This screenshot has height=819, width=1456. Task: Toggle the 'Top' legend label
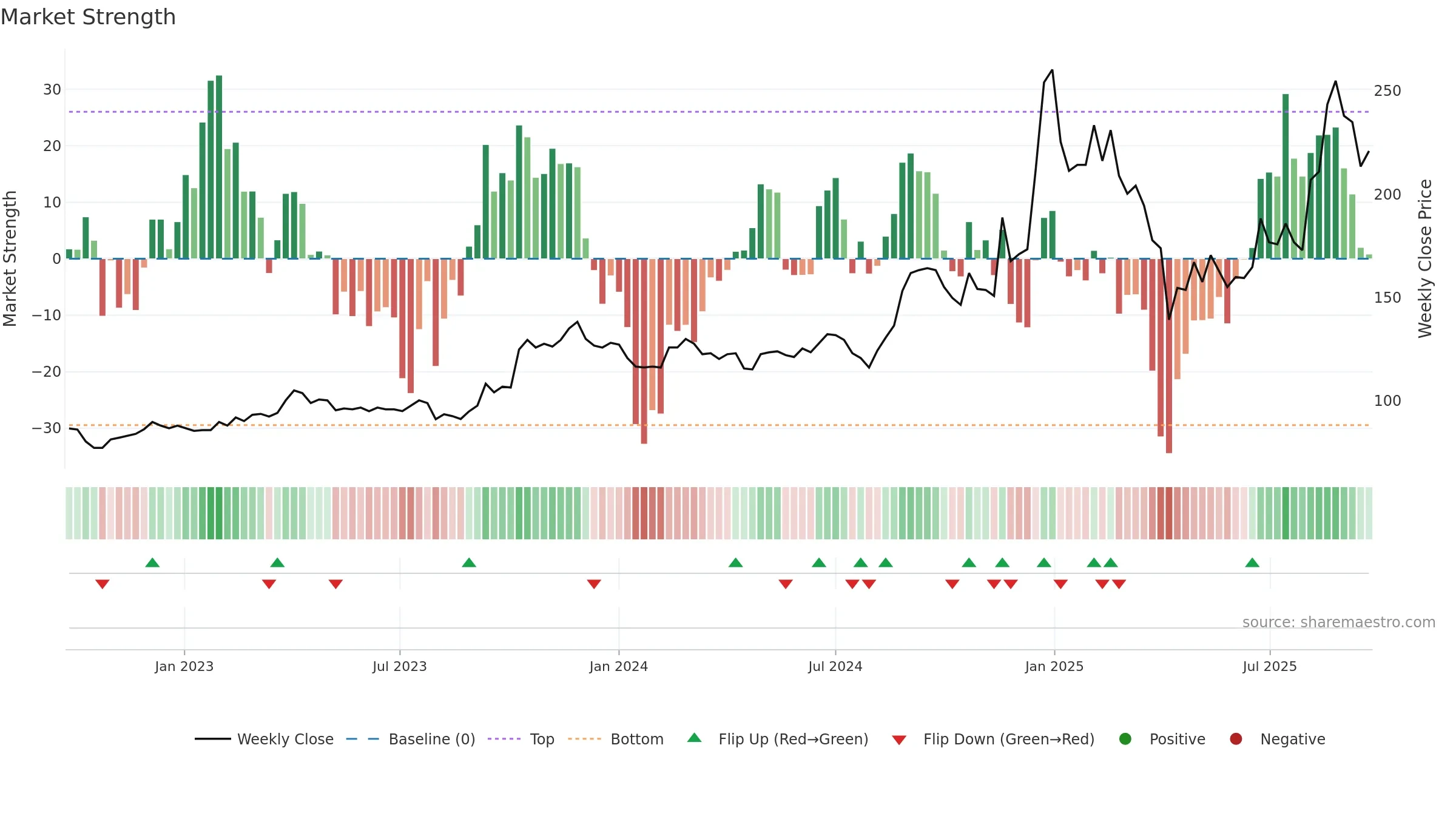[542, 740]
